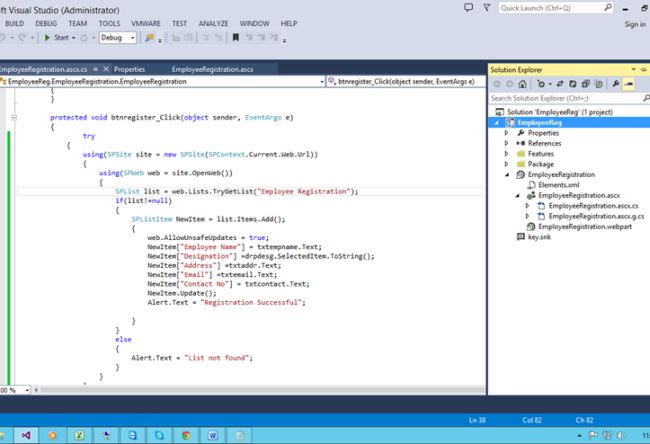Toggle Preview Selected Items button in Solution Explorer
The image size is (650, 444).
[630, 85]
